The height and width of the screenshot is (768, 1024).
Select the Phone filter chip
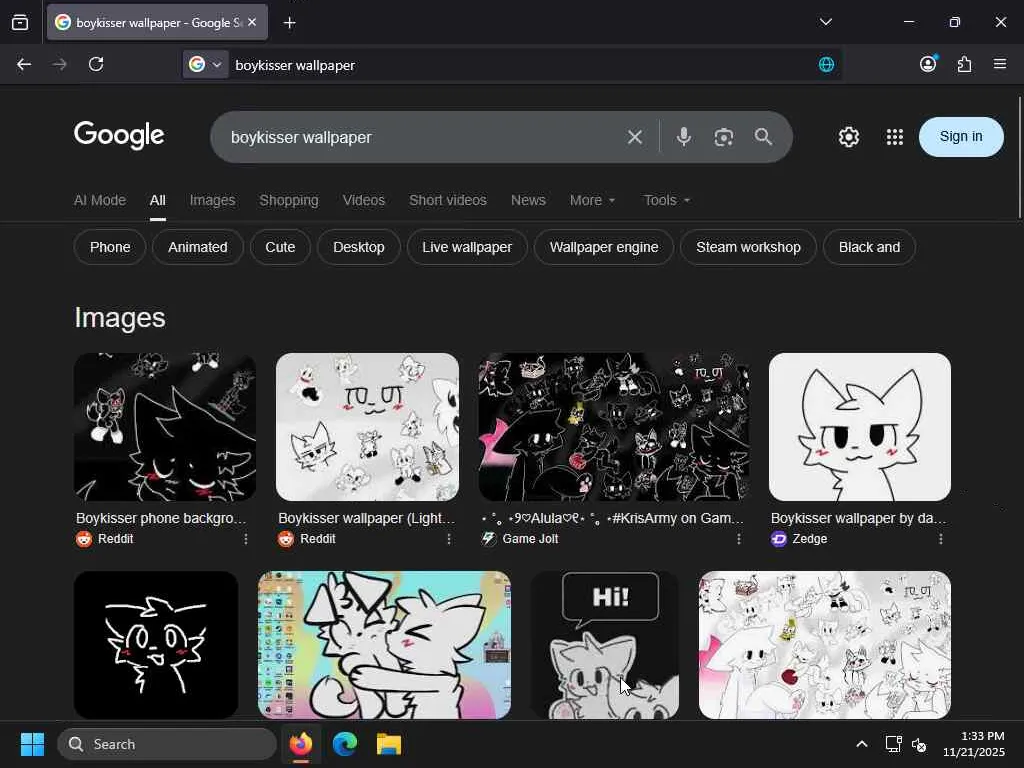(110, 248)
